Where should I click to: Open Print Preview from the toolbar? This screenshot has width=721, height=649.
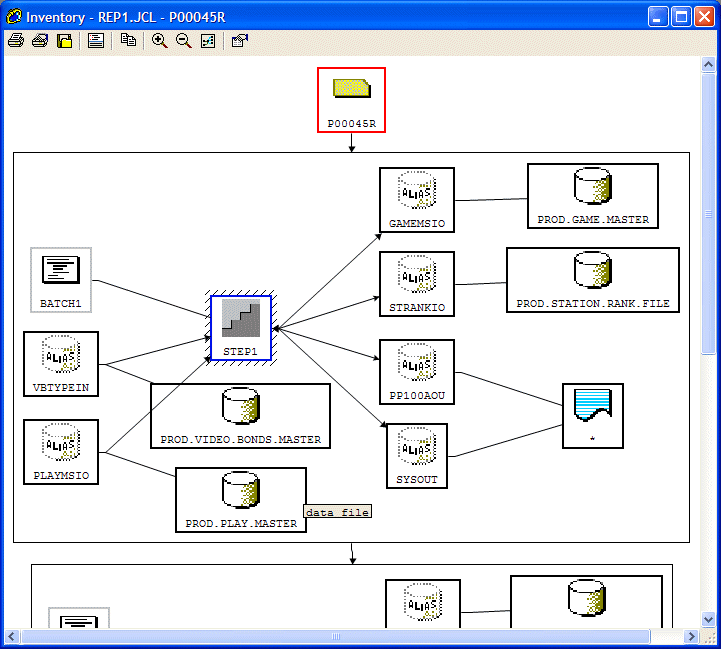click(x=40, y=41)
